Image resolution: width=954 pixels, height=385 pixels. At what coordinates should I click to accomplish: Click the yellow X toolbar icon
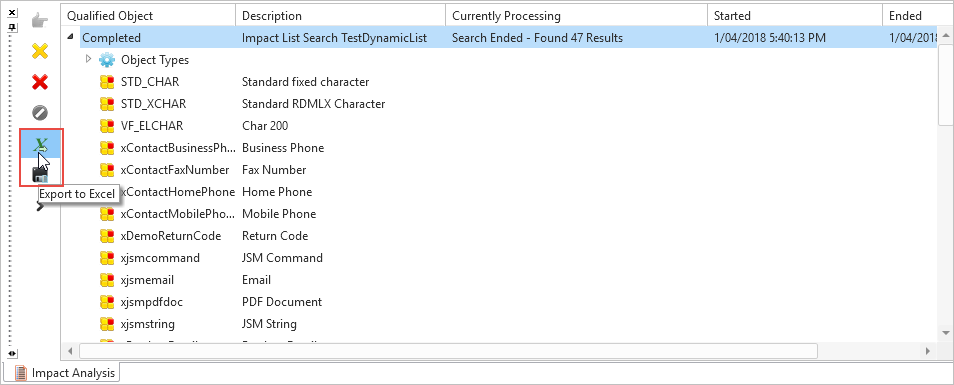[x=40, y=51]
